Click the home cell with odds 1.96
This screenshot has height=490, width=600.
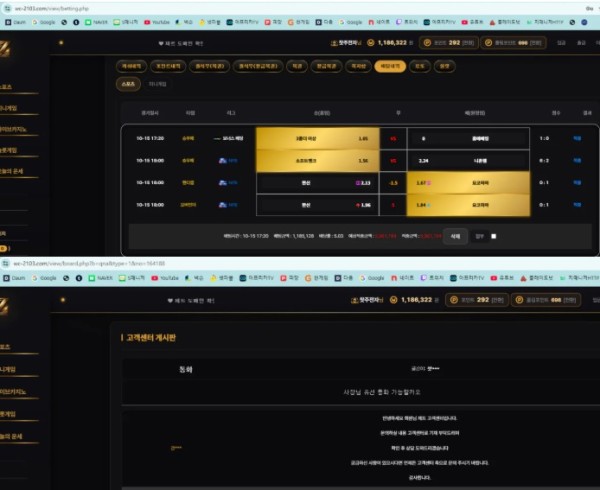[318, 205]
